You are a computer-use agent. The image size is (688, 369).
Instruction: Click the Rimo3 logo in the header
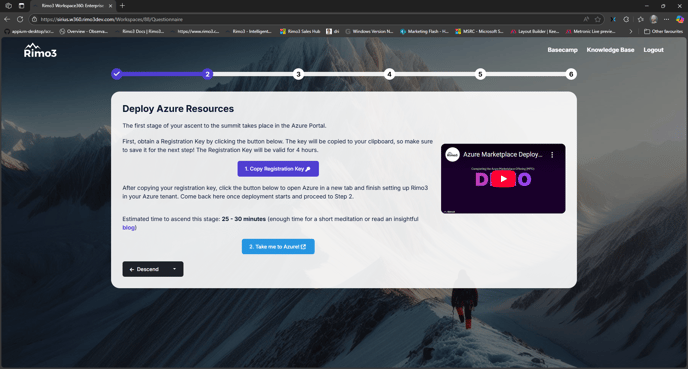click(x=40, y=51)
